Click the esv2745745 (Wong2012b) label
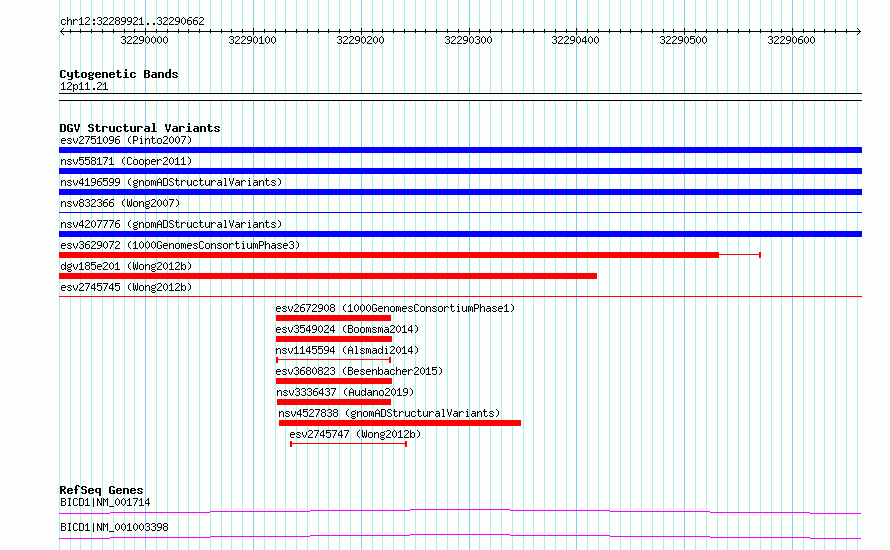The width and height of the screenshot is (890, 550). coord(126,287)
